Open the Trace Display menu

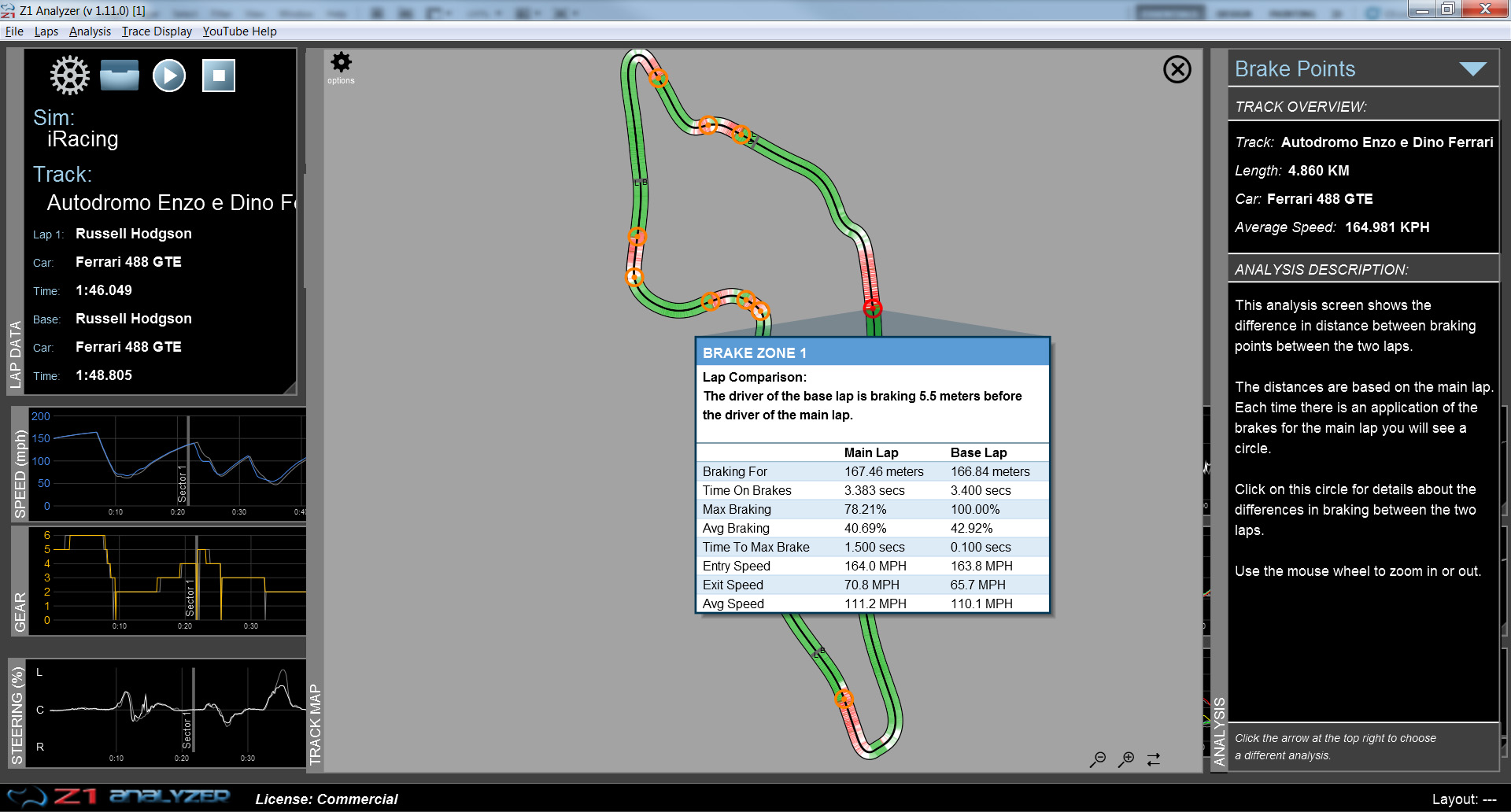click(157, 31)
